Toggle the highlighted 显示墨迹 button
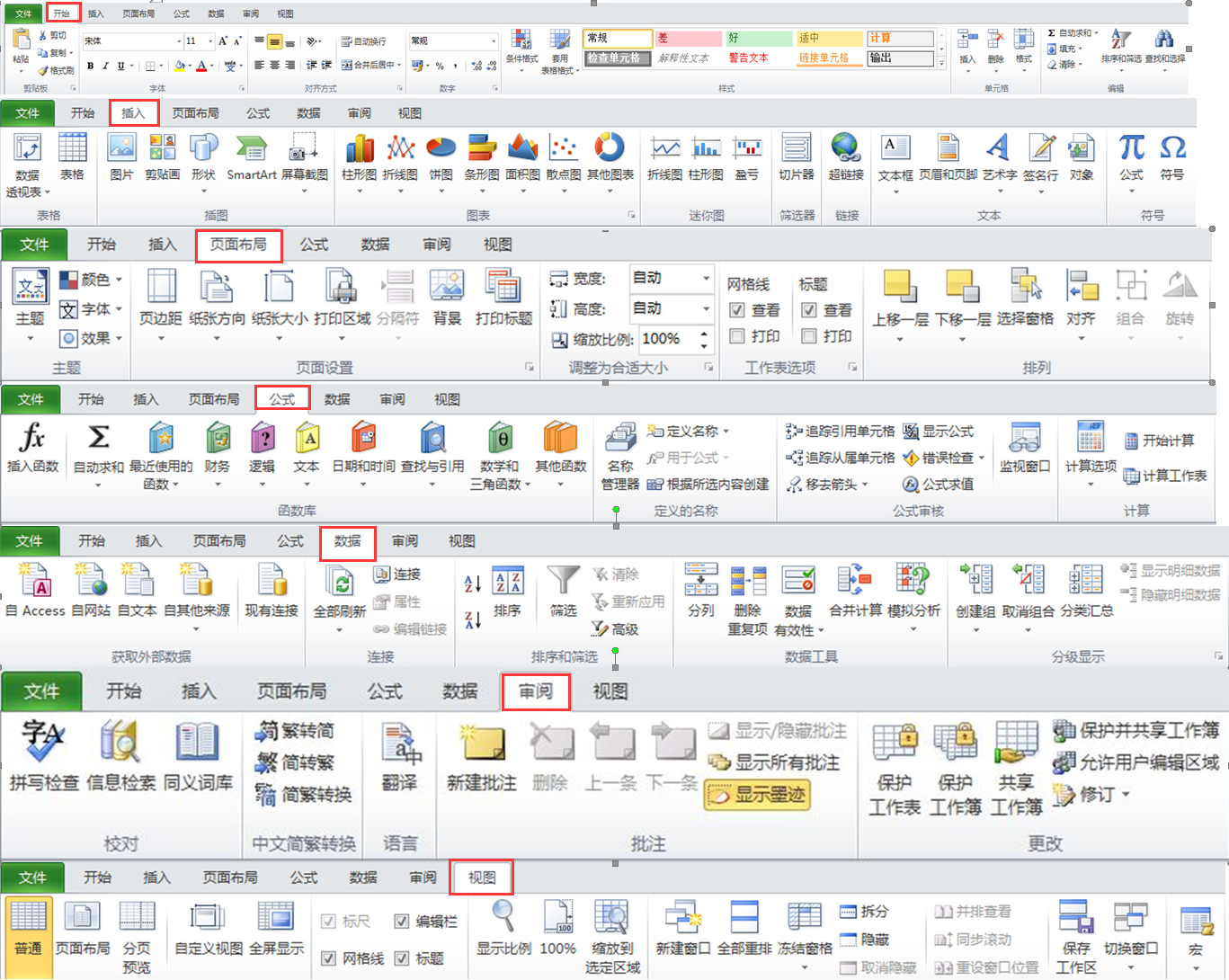This screenshot has height=980, width=1229. [757, 795]
